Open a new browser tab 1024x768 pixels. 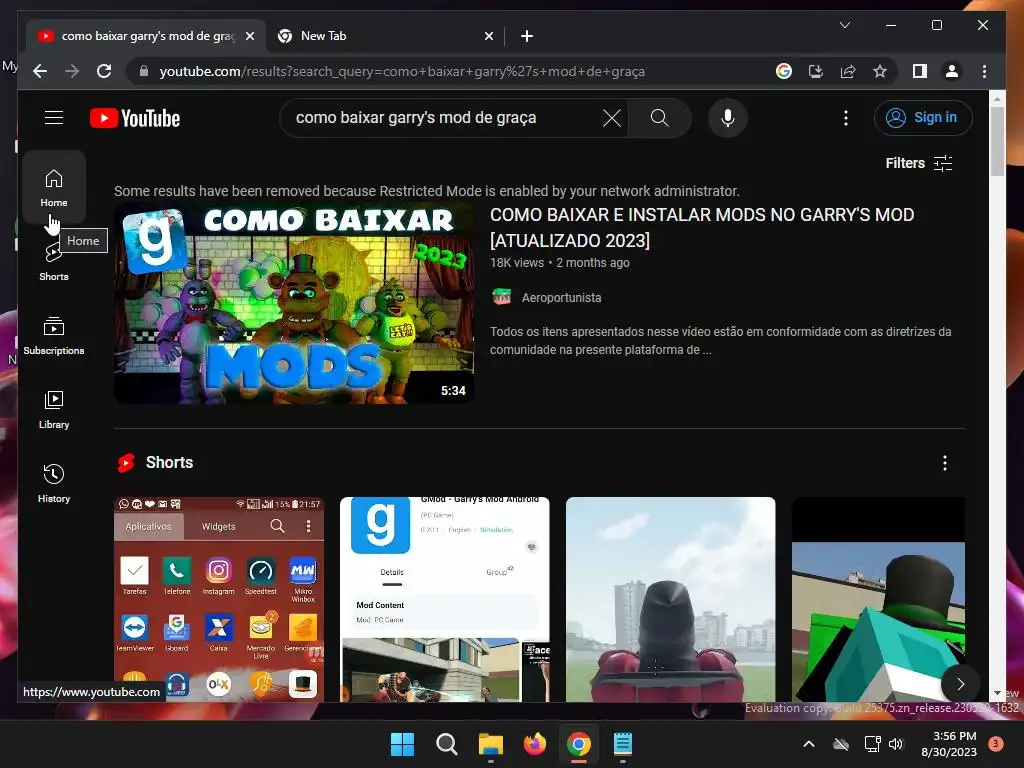point(527,36)
